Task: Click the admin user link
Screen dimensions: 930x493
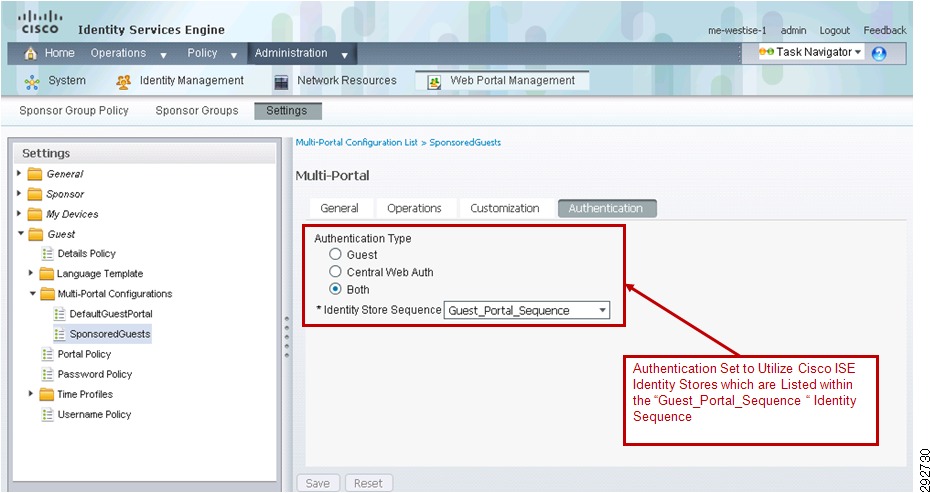Action: coord(793,30)
